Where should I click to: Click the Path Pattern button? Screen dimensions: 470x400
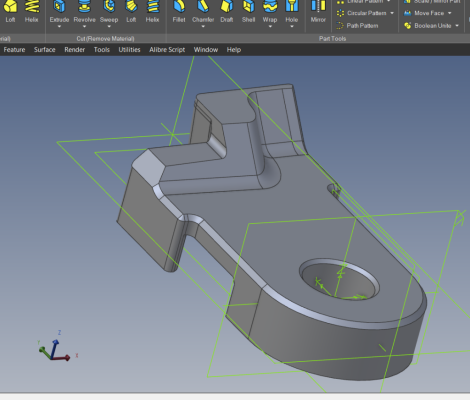pyautogui.click(x=357, y=26)
